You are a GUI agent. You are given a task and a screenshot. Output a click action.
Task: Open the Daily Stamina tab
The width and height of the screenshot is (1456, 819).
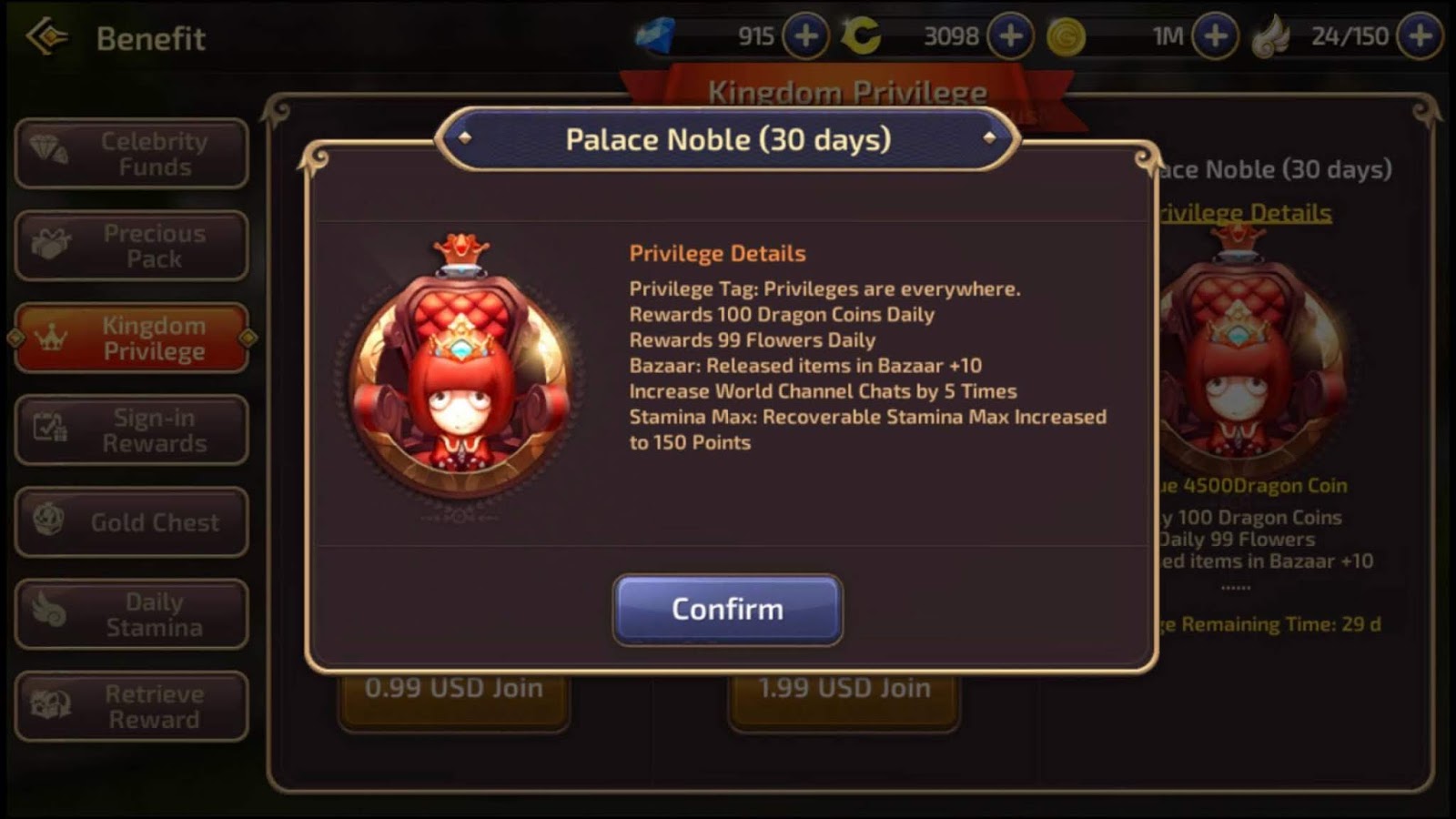[x=131, y=614]
